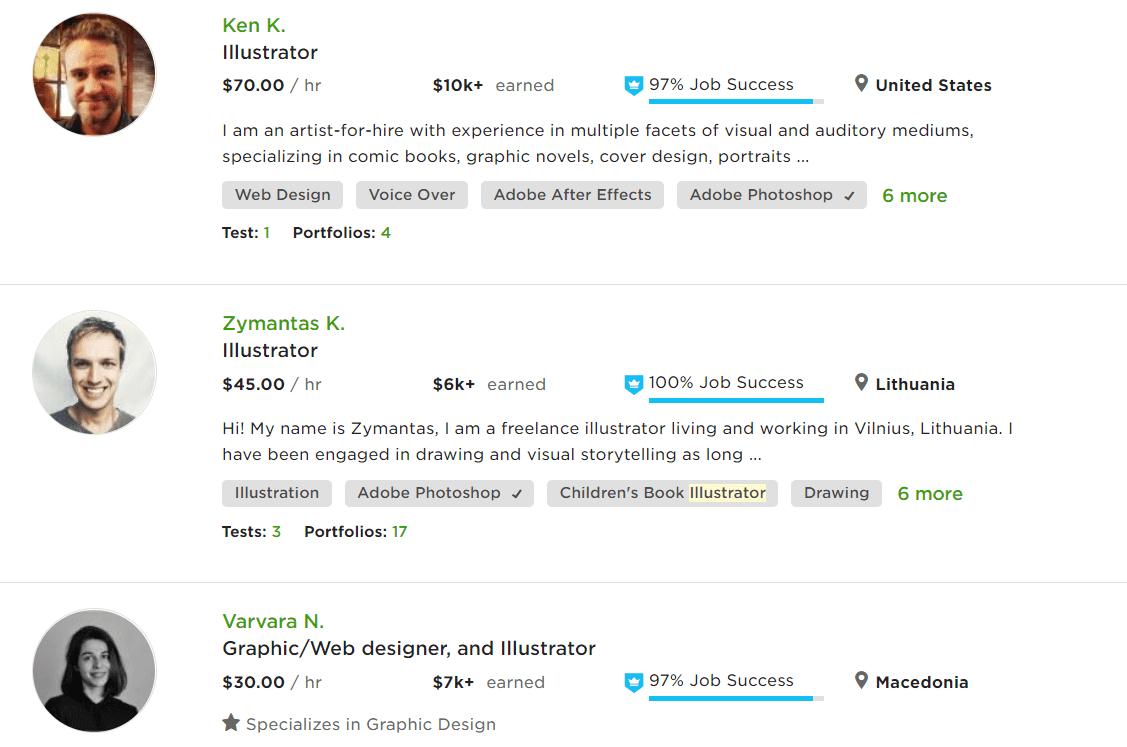1127x747 pixels.
Task: Click the location pin beside Macedonia
Action: (861, 680)
